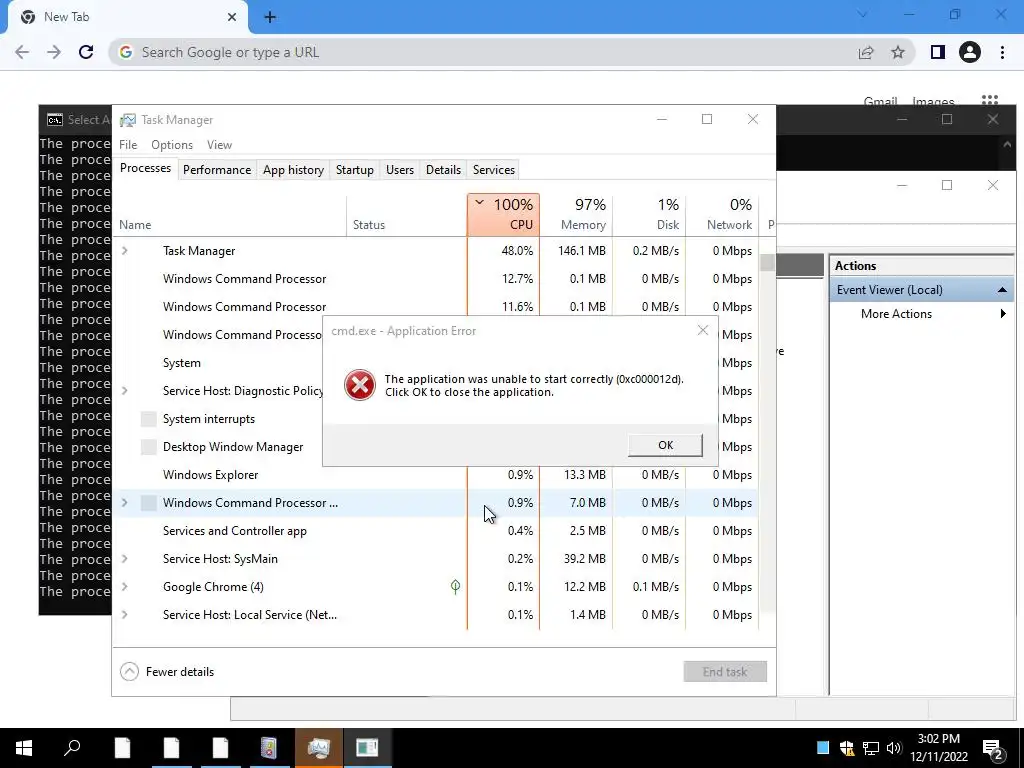This screenshot has height=768, width=1024.
Task: Close the cmd.exe Application Error dialog
Action: [x=703, y=330]
